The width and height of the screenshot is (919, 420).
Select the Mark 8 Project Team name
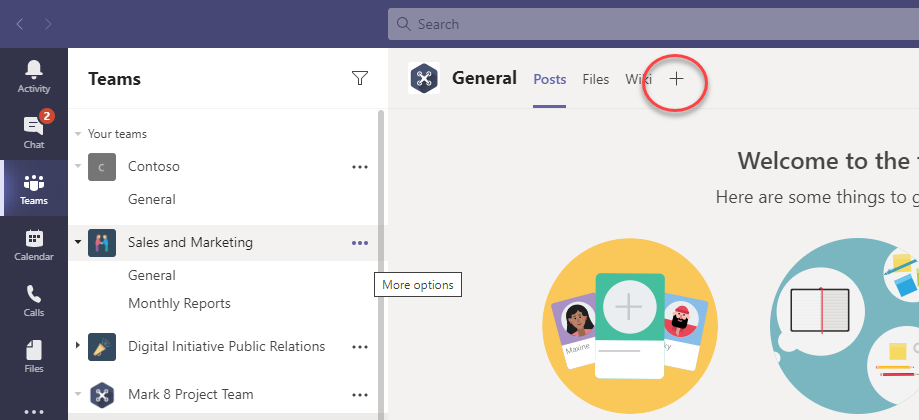190,394
